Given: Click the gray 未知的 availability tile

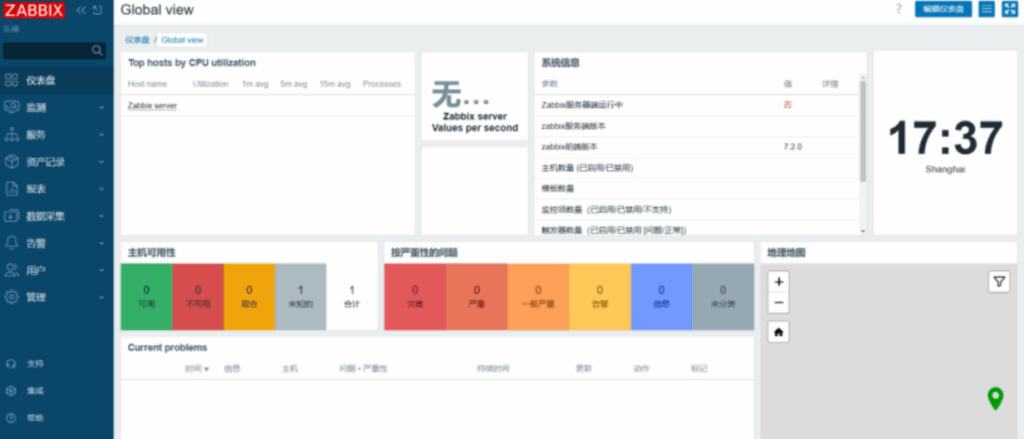Looking at the screenshot, I should (300, 297).
